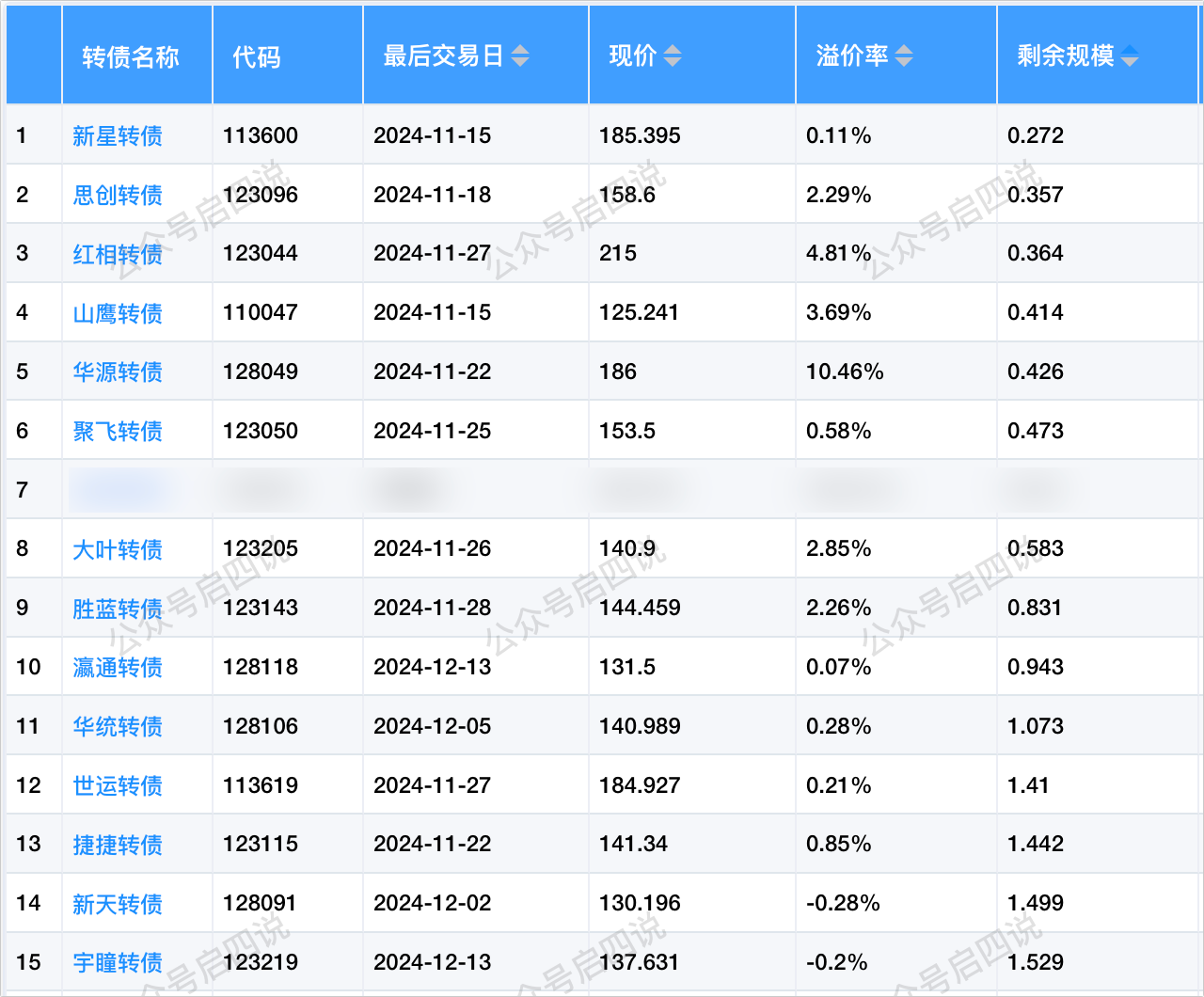Screen dimensions: 1204x997
Task: Click 宇瞳转债 in row 15
Action: (118, 962)
